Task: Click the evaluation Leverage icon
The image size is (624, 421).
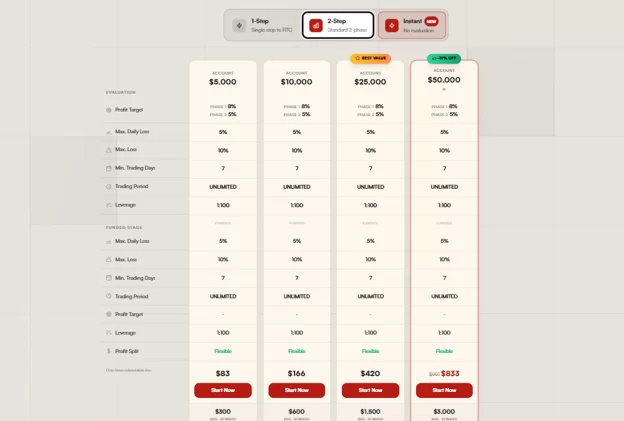Action: 109,205
